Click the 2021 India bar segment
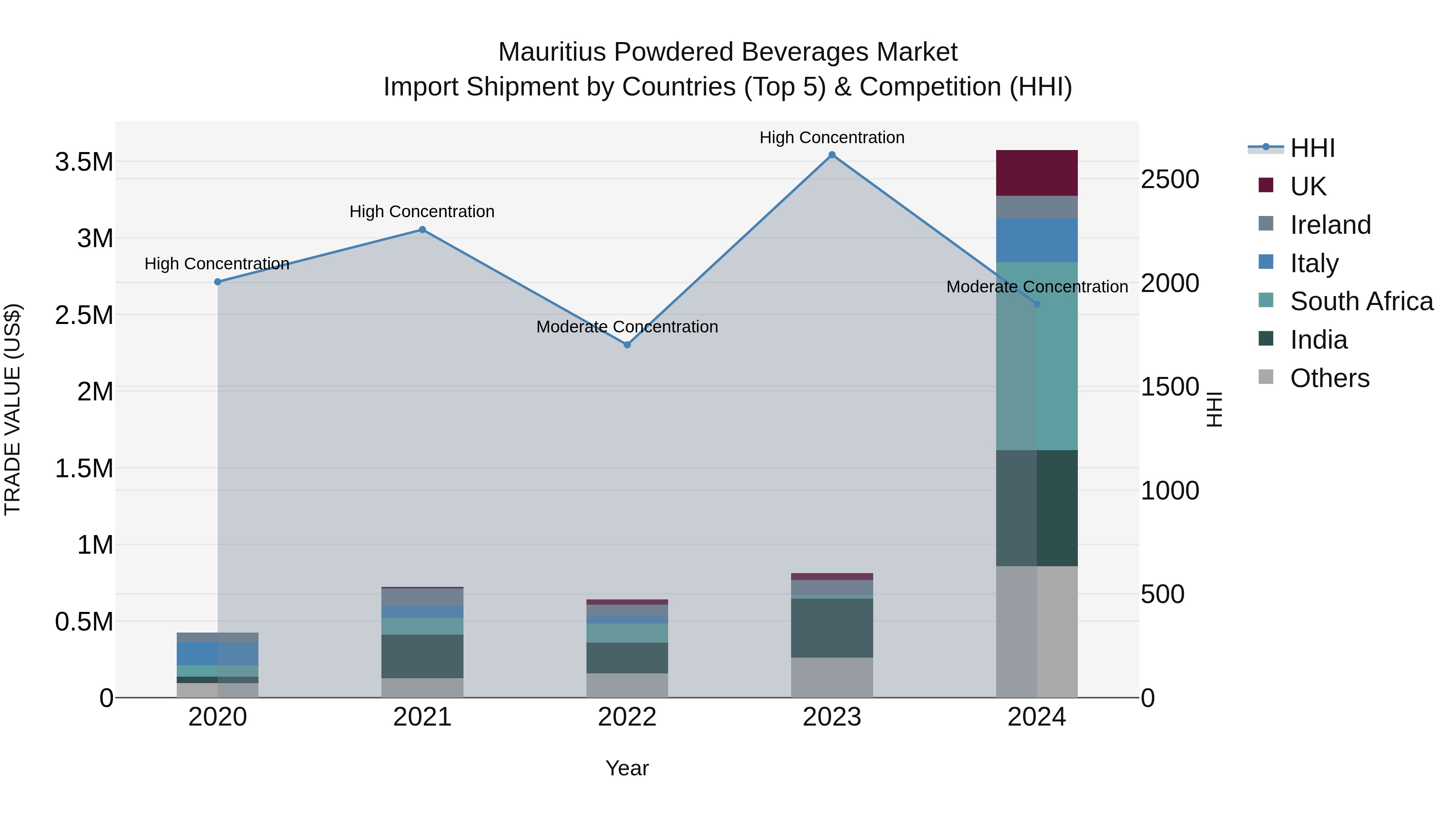Viewport: 1456px width, 819px height. [422, 656]
